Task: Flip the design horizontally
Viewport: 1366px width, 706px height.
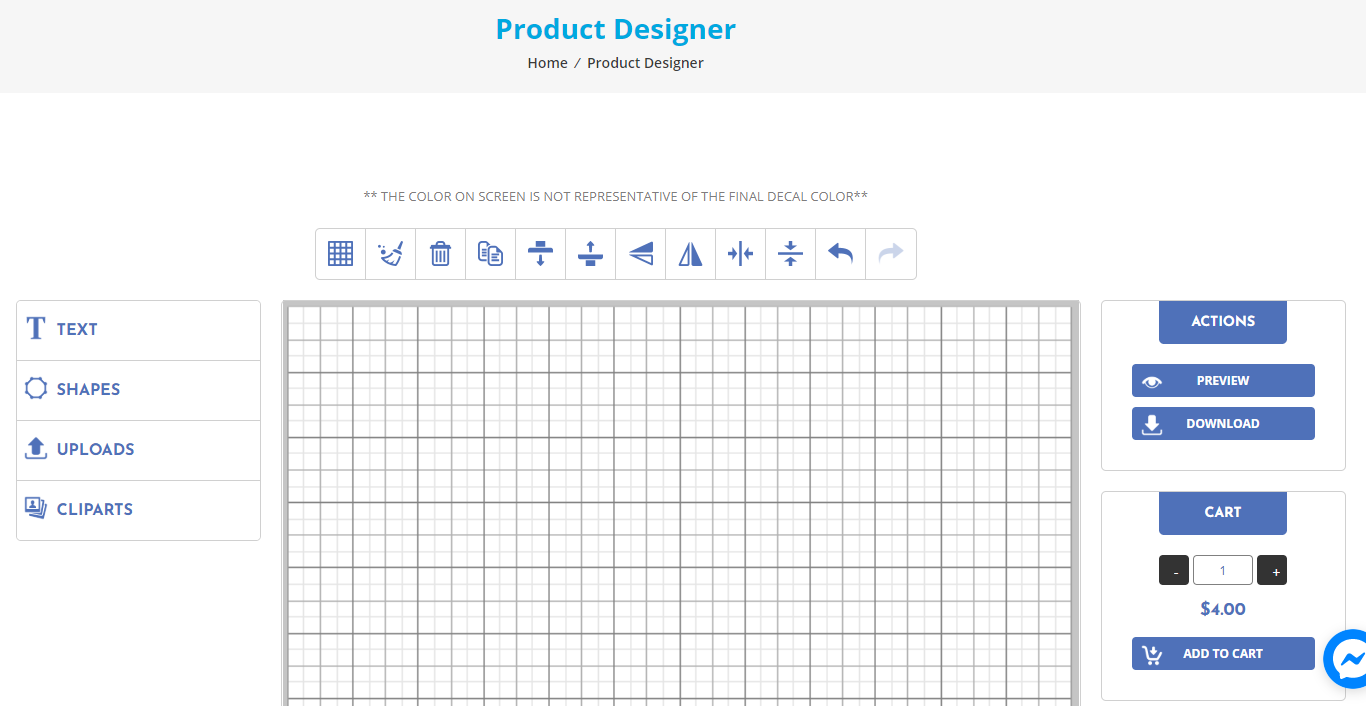Action: pos(690,253)
